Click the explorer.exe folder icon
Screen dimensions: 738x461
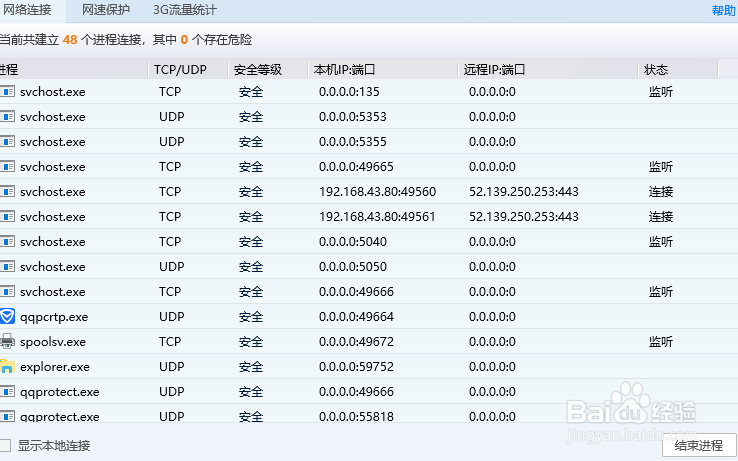[x=7, y=366]
